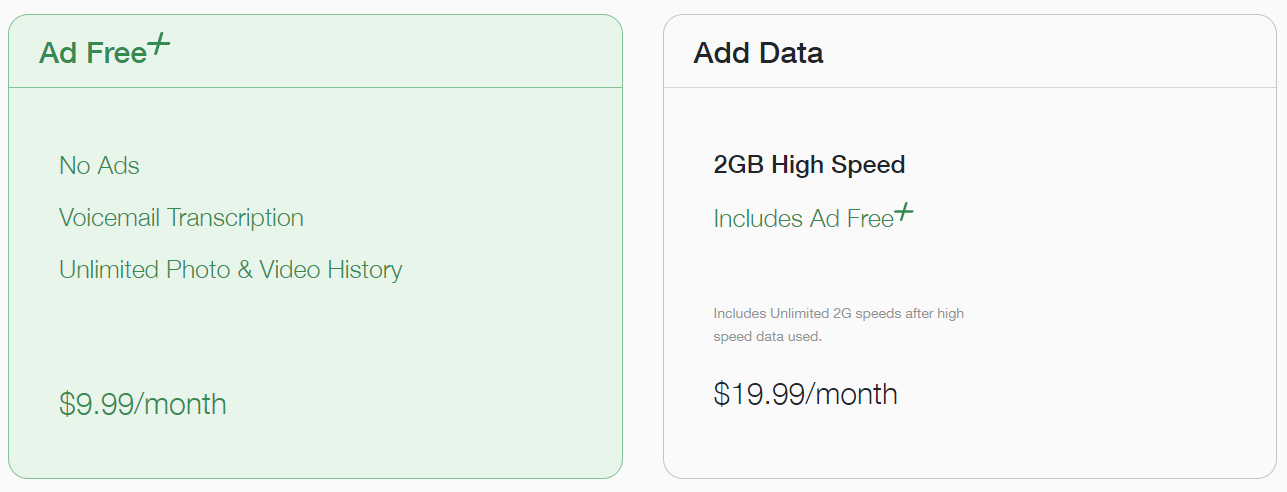This screenshot has height=492, width=1287.
Task: Click the No Ads feature text
Action: [99, 165]
